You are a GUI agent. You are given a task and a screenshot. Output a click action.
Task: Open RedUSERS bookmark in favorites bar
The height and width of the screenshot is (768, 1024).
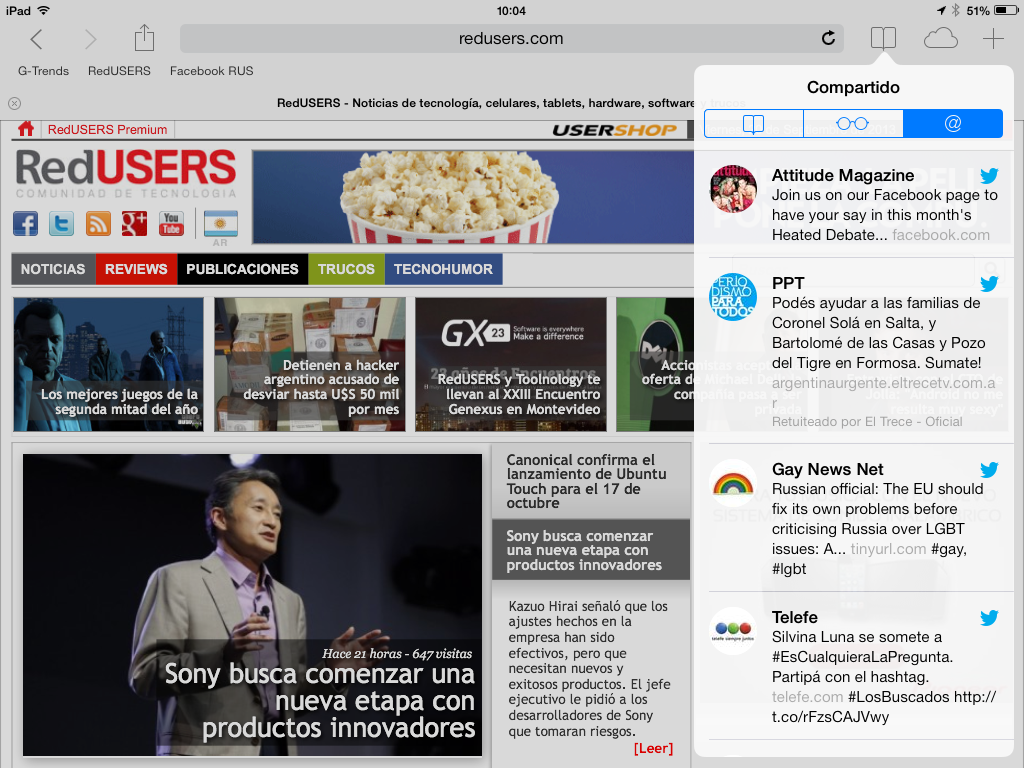pyautogui.click(x=119, y=71)
